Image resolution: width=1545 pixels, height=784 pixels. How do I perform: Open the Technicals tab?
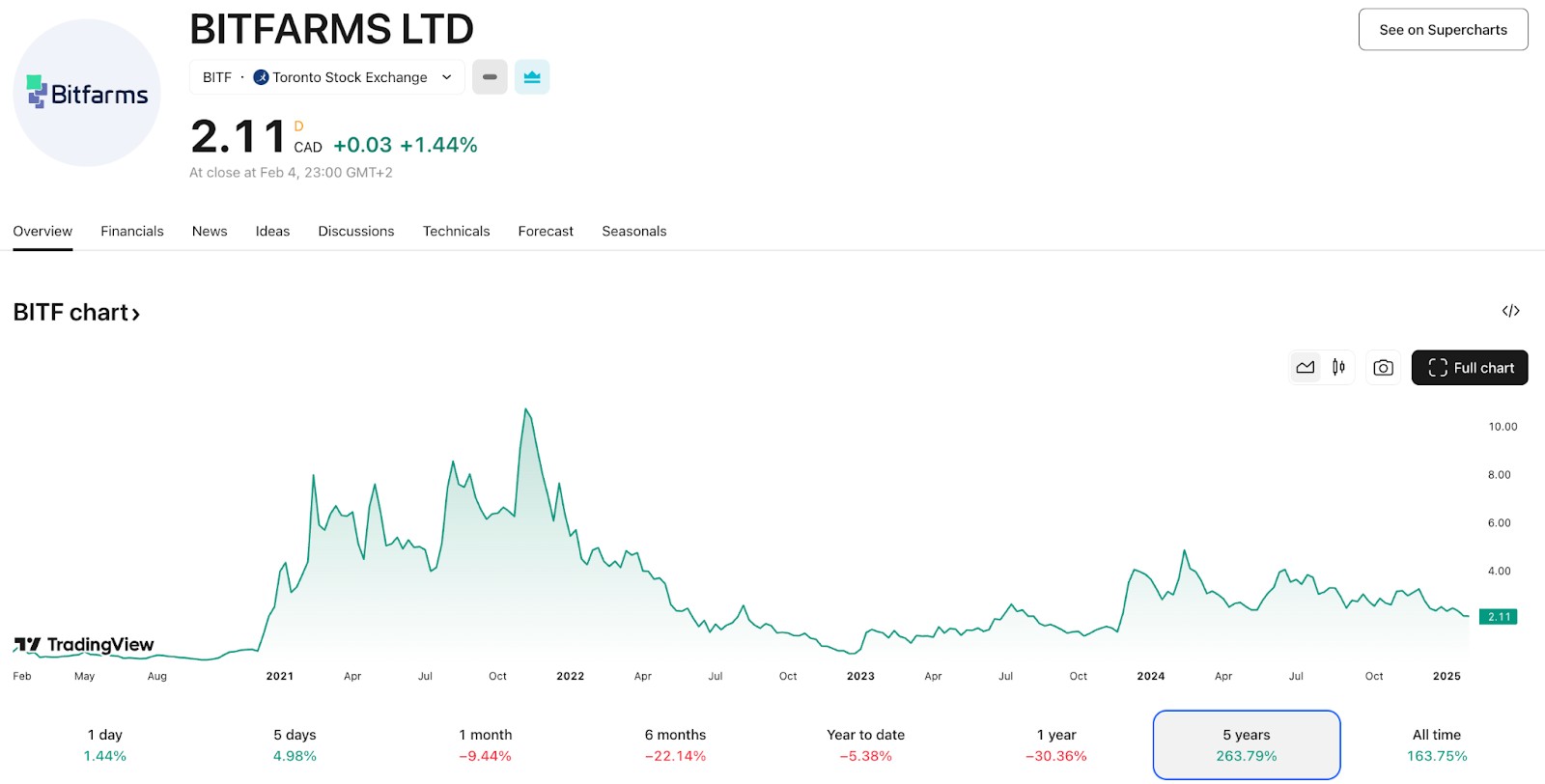456,231
